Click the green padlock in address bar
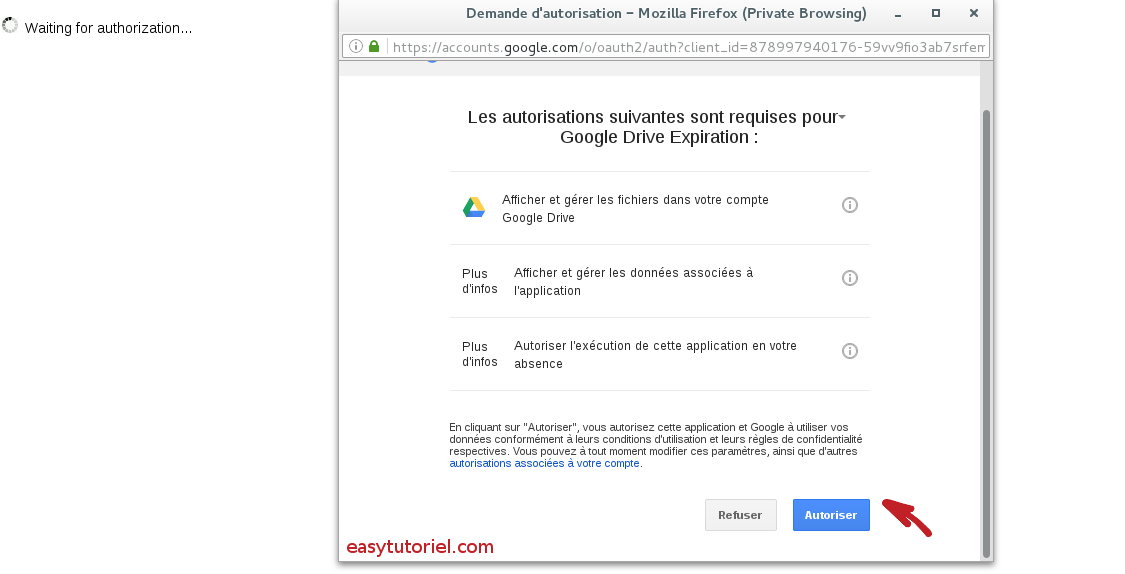The height and width of the screenshot is (574, 1125). (374, 47)
